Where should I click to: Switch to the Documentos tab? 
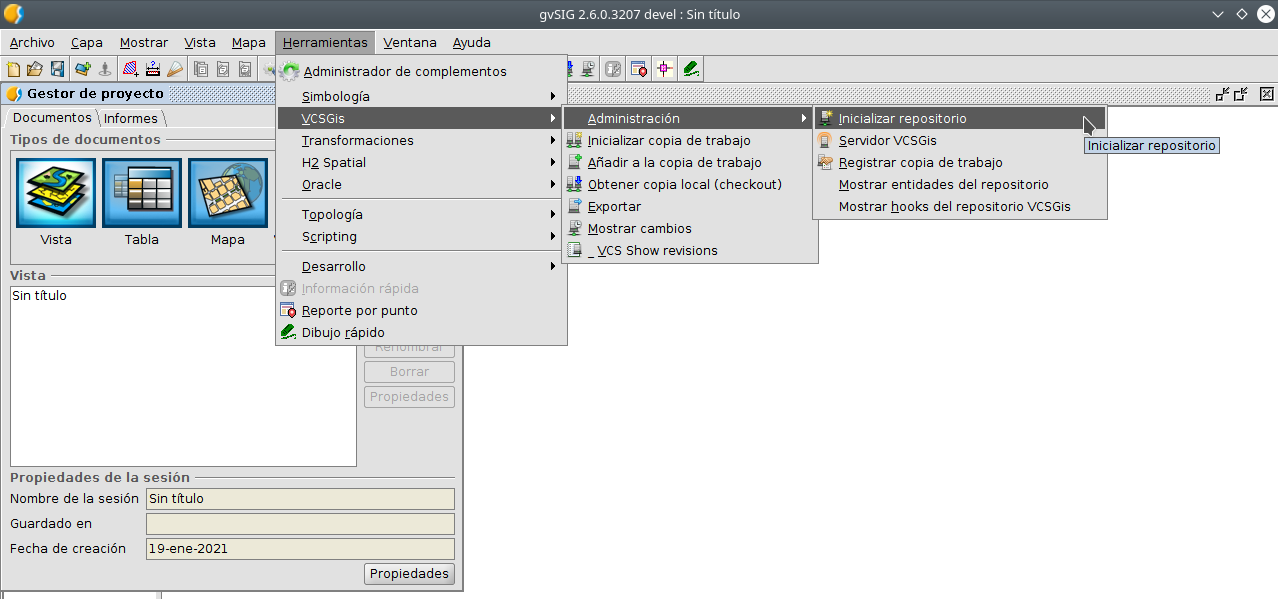51,118
